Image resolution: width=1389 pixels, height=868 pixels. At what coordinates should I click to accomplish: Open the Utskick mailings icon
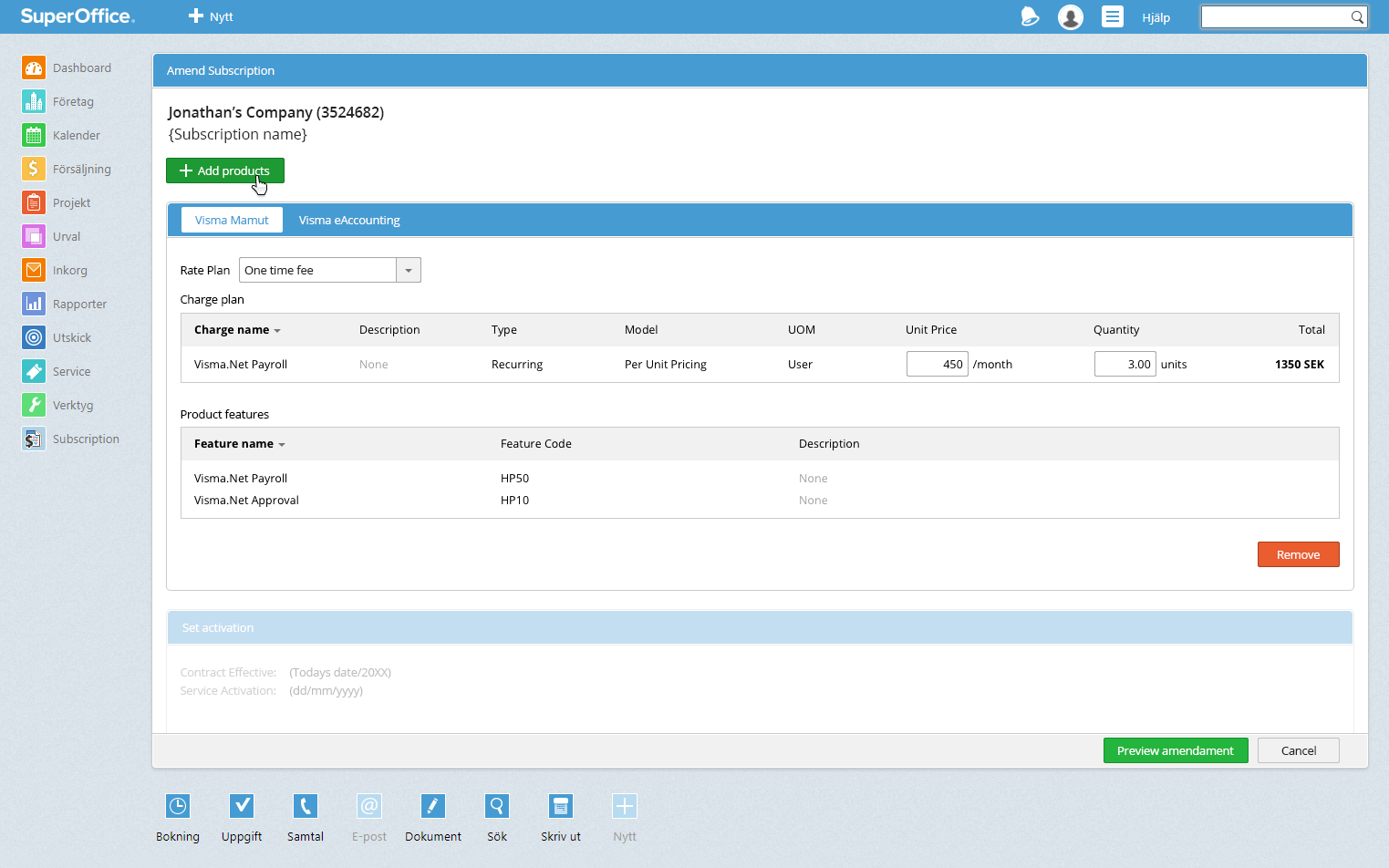[34, 337]
